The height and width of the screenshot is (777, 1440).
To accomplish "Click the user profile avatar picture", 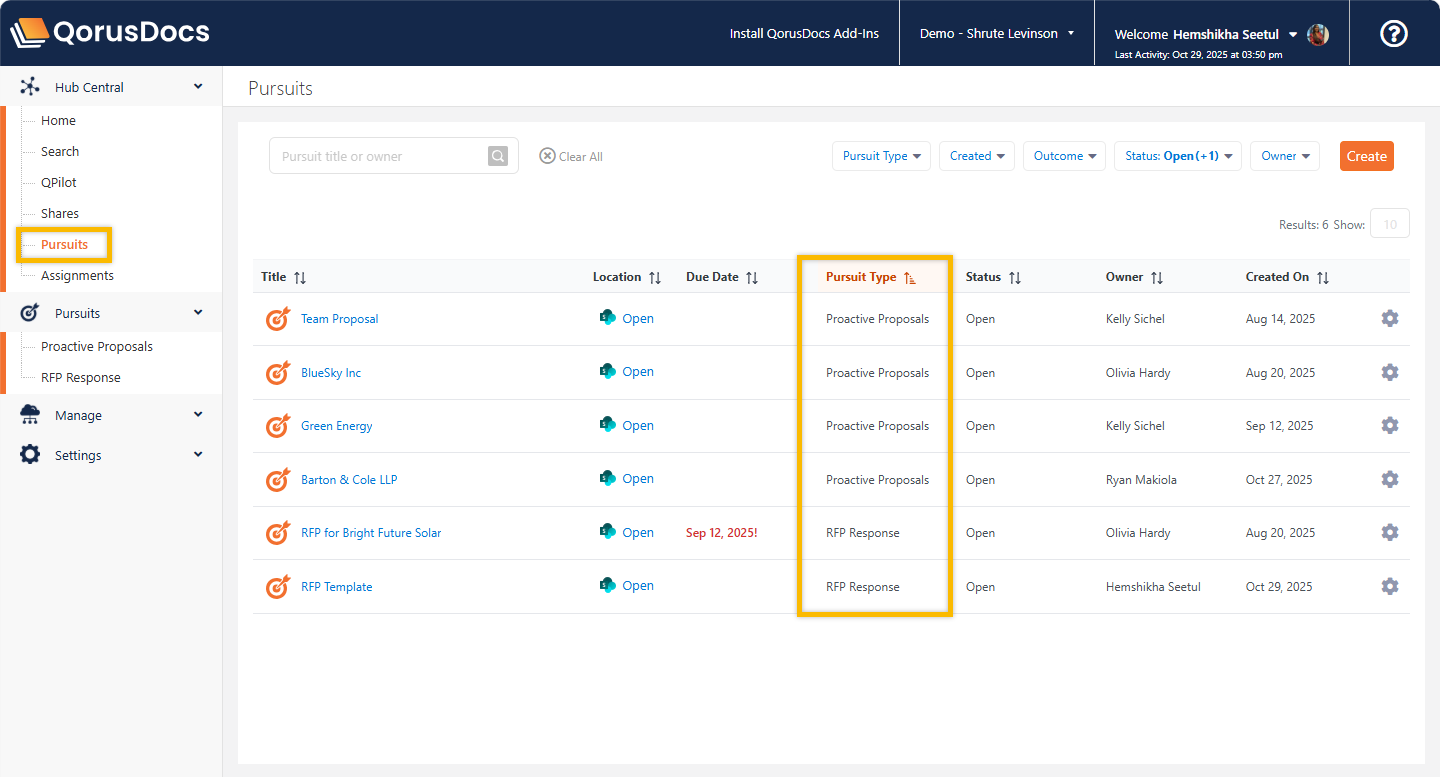I will coord(1318,34).
